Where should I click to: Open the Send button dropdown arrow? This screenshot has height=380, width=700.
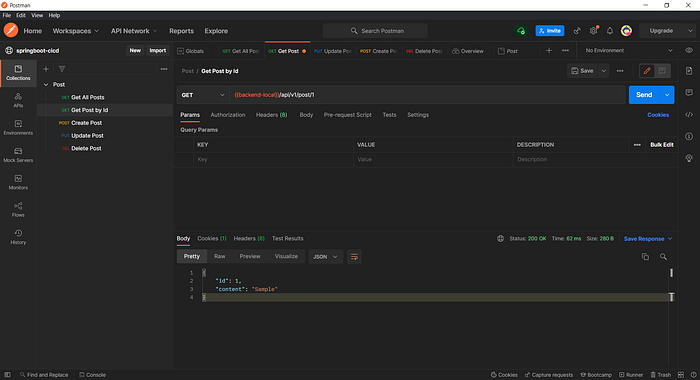(667, 95)
